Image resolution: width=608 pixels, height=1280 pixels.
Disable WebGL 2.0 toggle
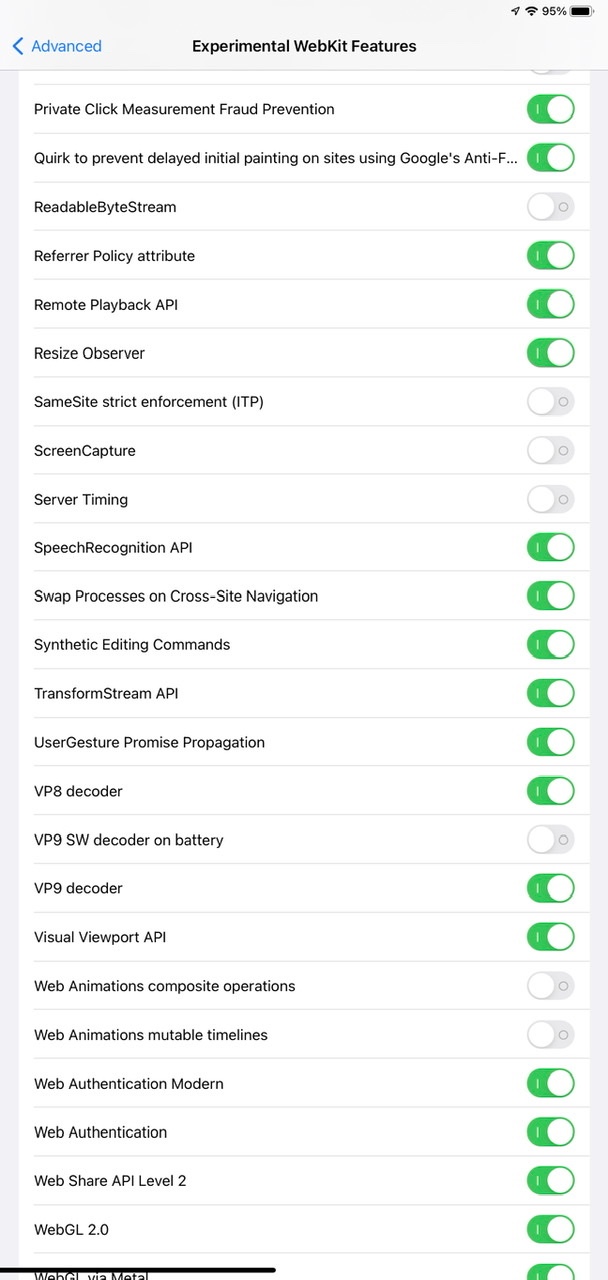click(x=550, y=1229)
